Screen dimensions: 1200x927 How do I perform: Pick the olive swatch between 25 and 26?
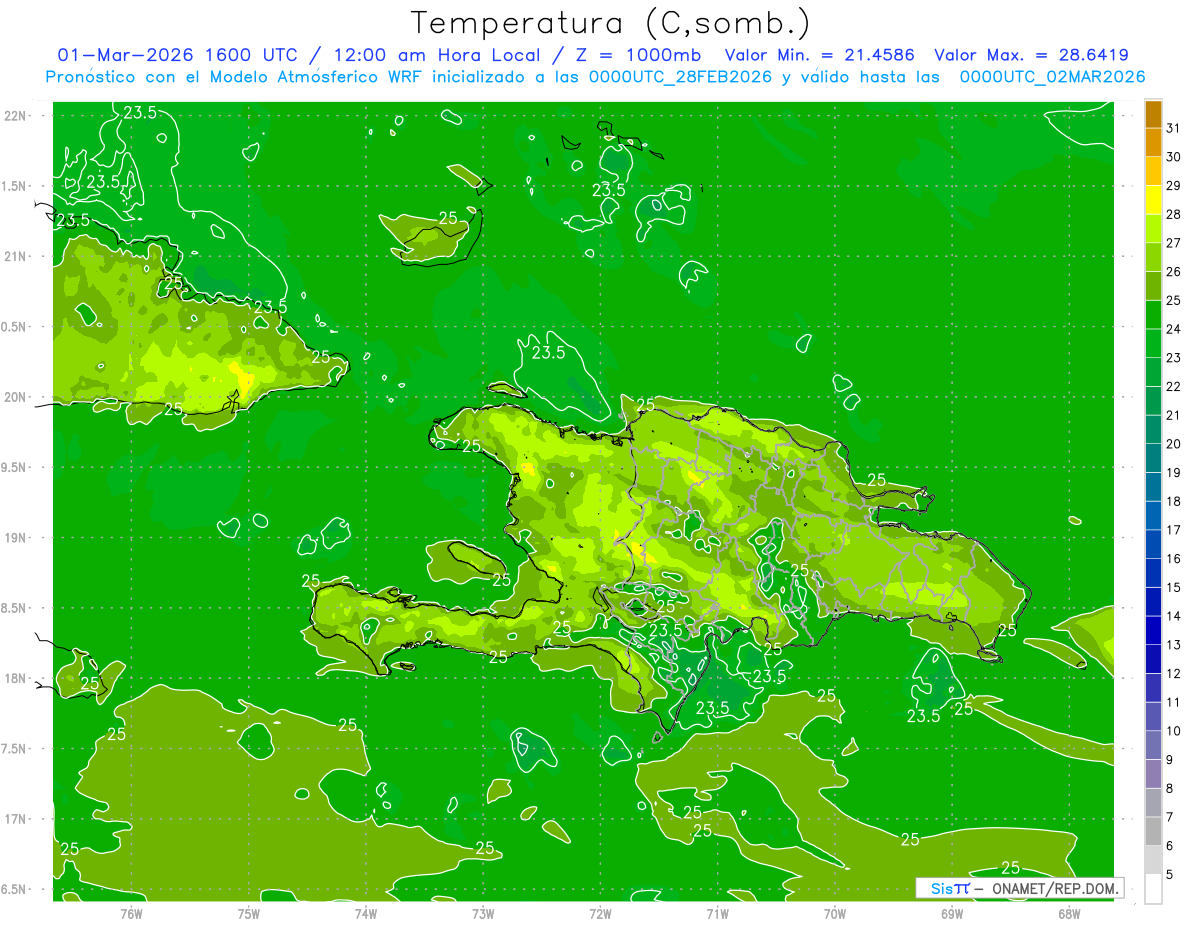(x=1153, y=286)
